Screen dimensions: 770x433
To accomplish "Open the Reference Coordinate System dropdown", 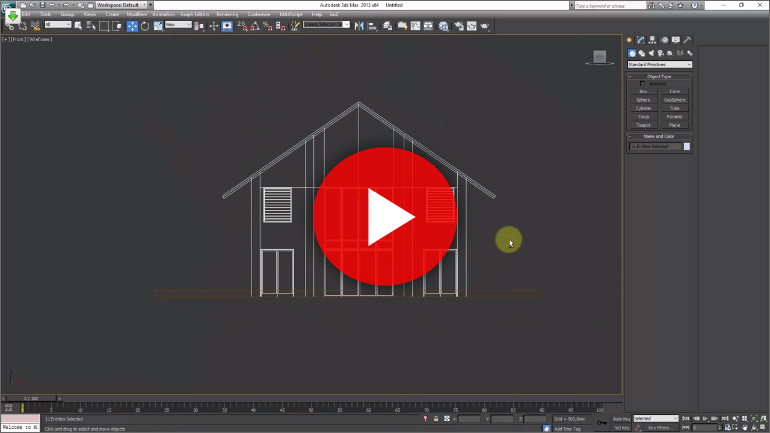I will (x=178, y=25).
